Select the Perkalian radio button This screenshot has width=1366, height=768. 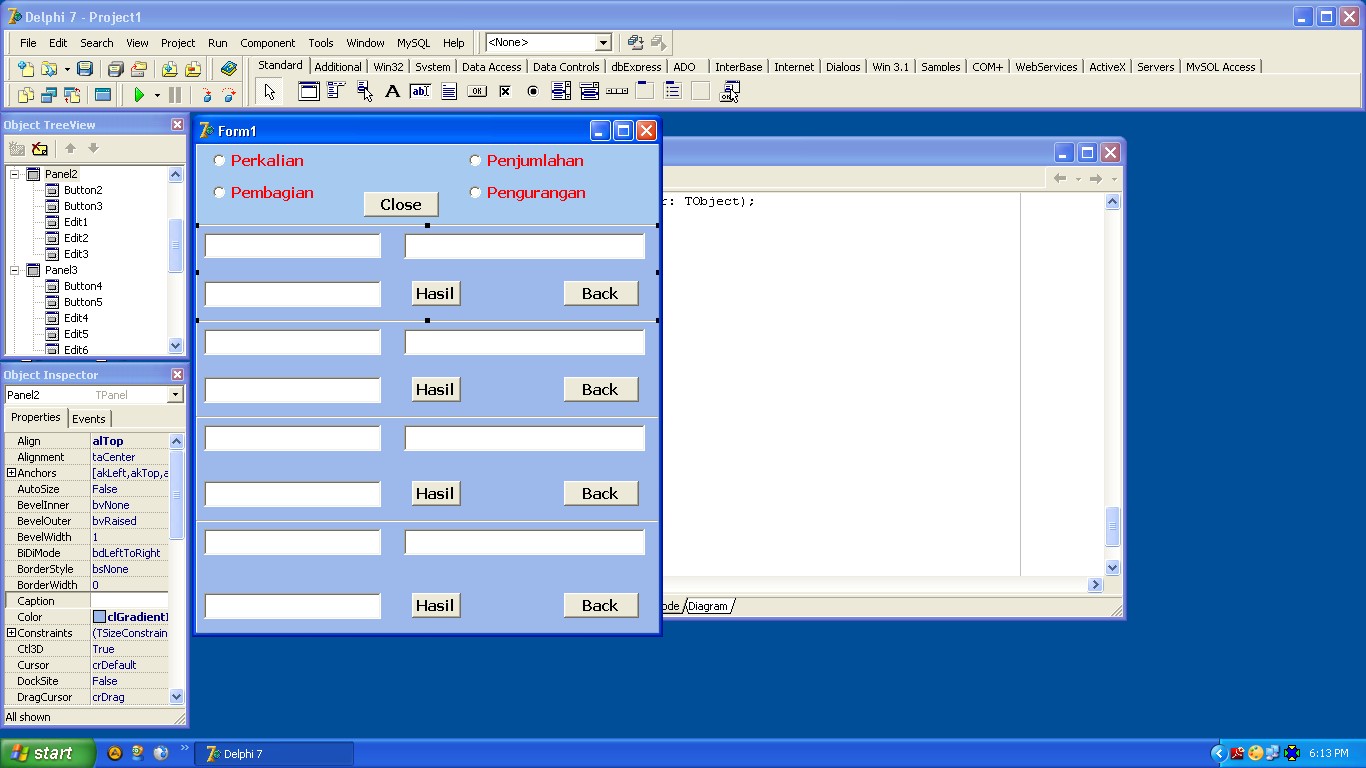click(220, 160)
